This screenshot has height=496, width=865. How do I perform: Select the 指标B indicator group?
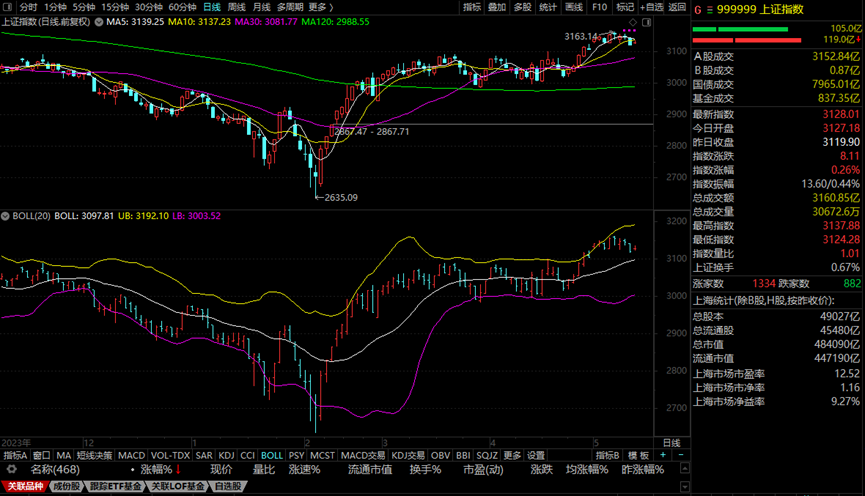tap(607, 455)
